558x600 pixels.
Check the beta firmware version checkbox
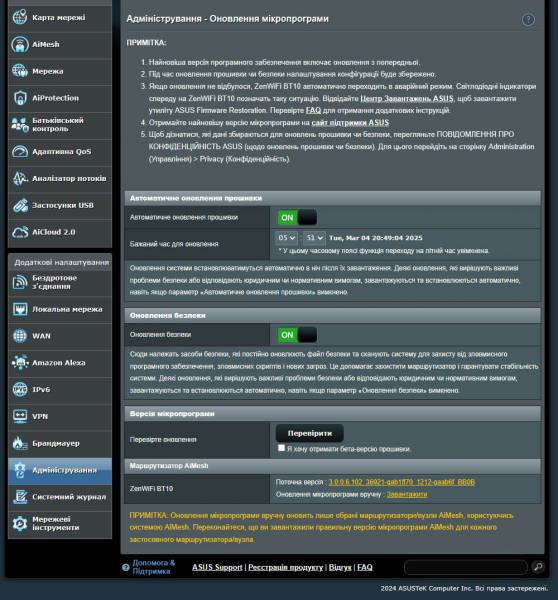281,448
